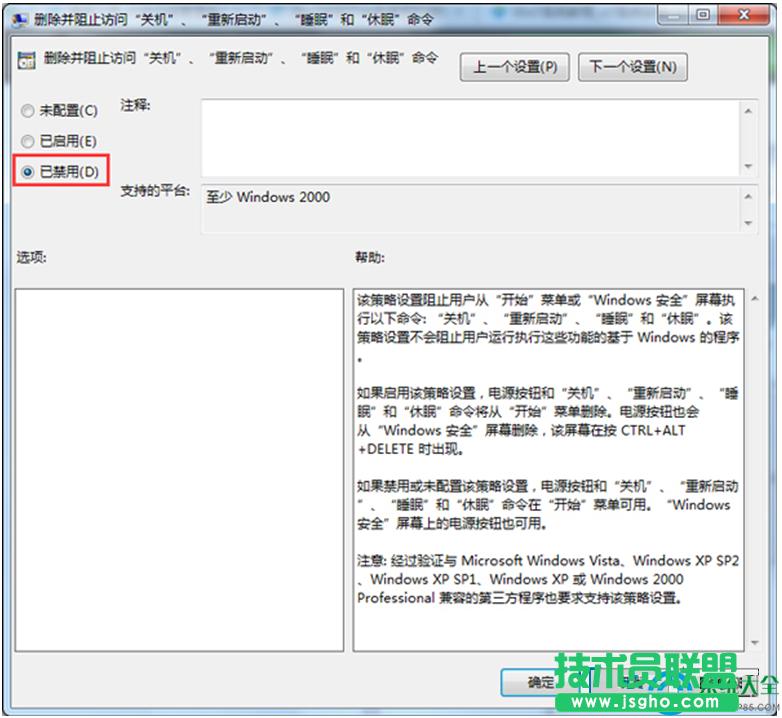
Task: Click the policy setting icon beside the heading
Action: [x=26, y=59]
